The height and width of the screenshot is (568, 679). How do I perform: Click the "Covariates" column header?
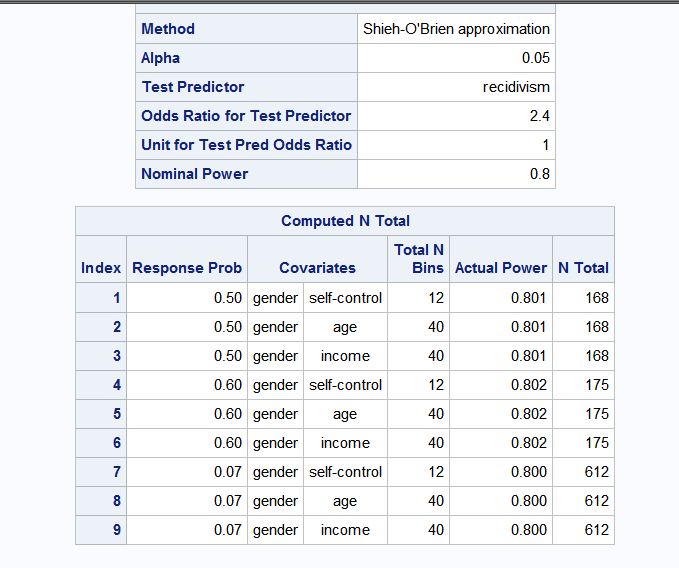pos(317,268)
